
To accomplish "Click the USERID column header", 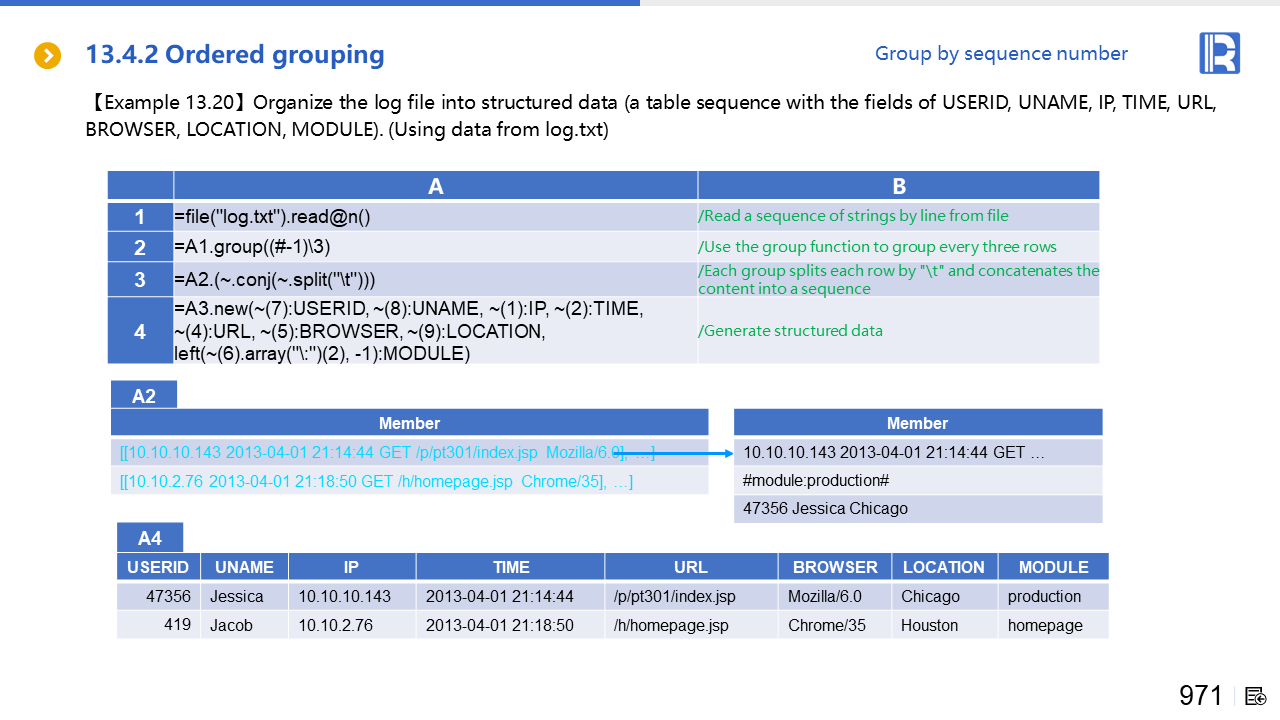I will 158,567.
